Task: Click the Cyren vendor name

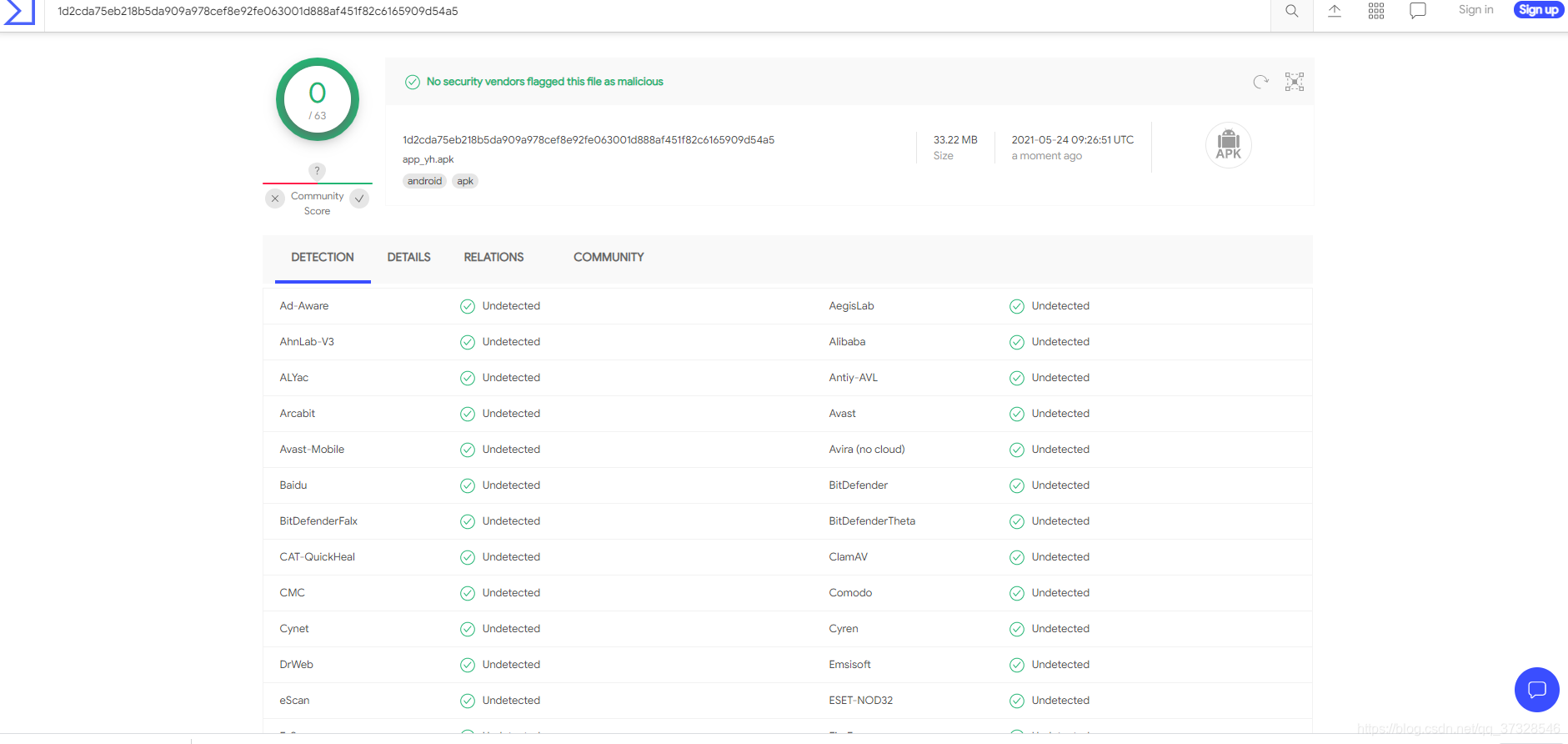Action: coord(844,629)
